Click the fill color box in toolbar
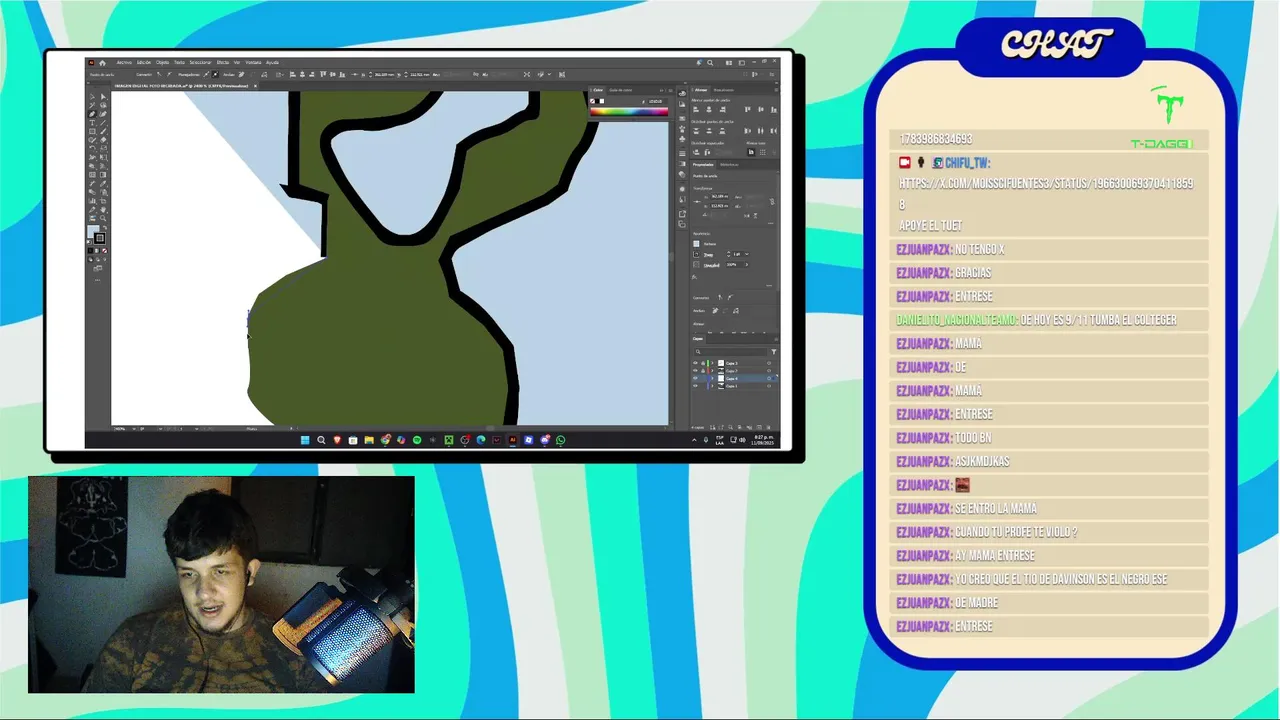 tap(92, 231)
